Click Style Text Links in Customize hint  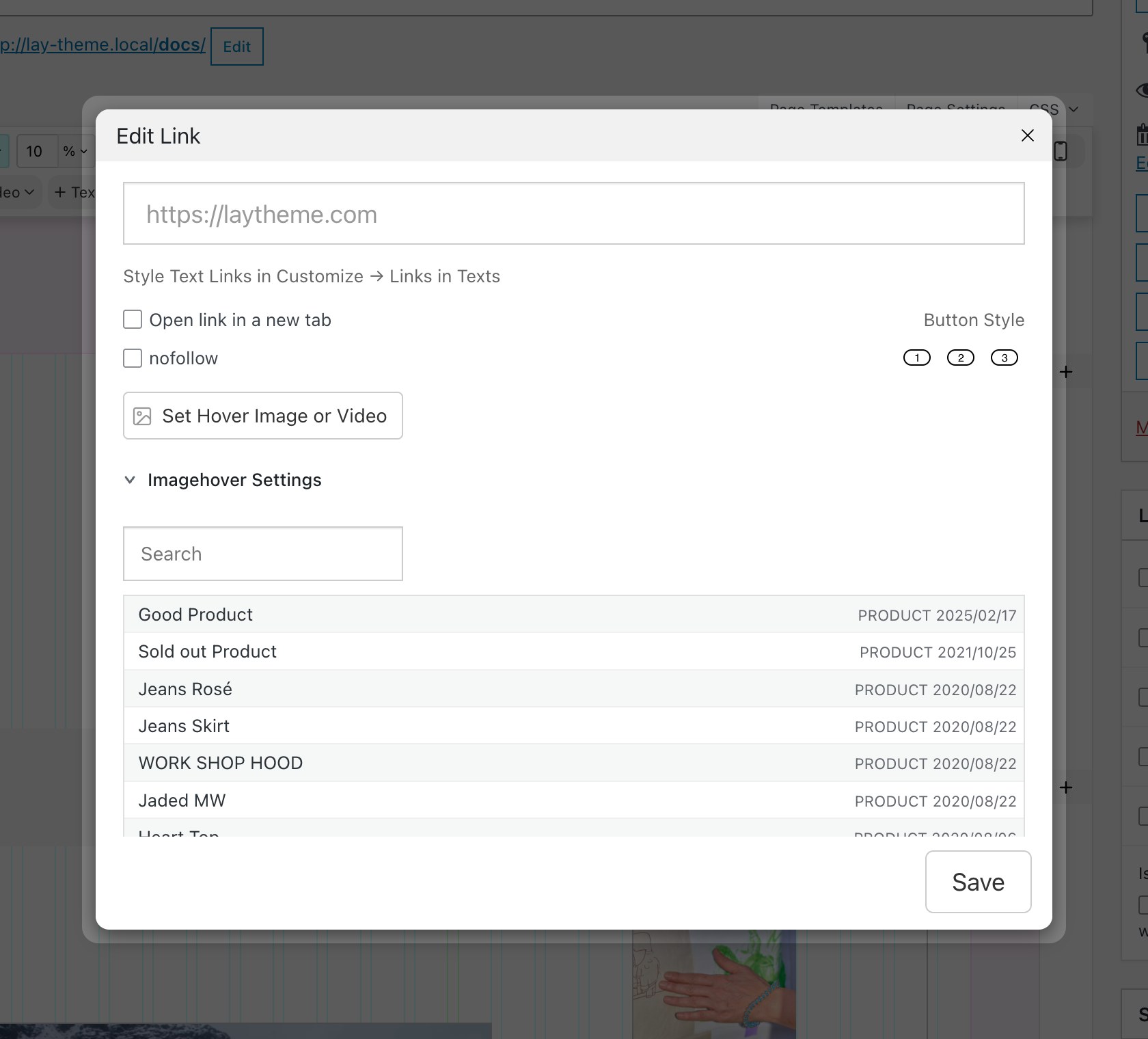312,276
